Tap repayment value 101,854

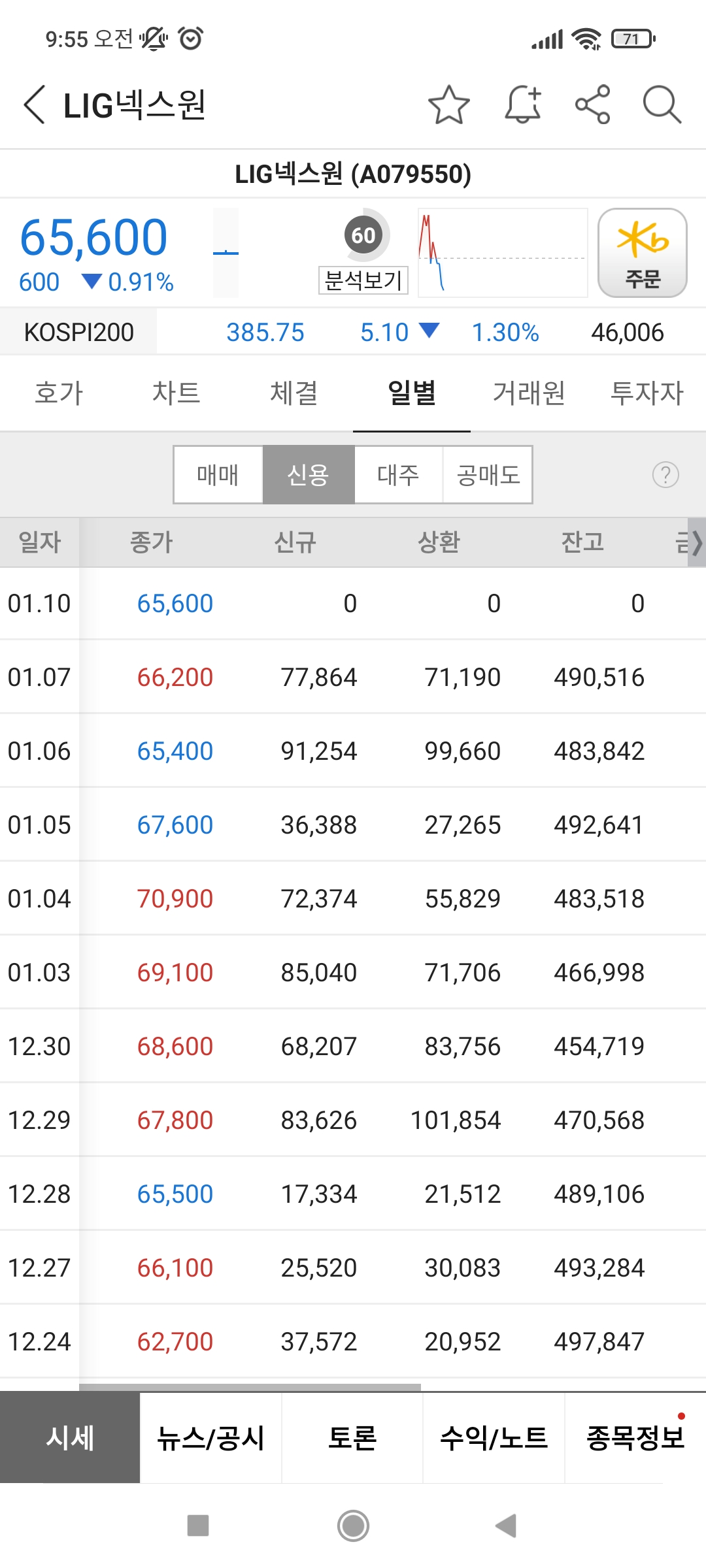456,1120
